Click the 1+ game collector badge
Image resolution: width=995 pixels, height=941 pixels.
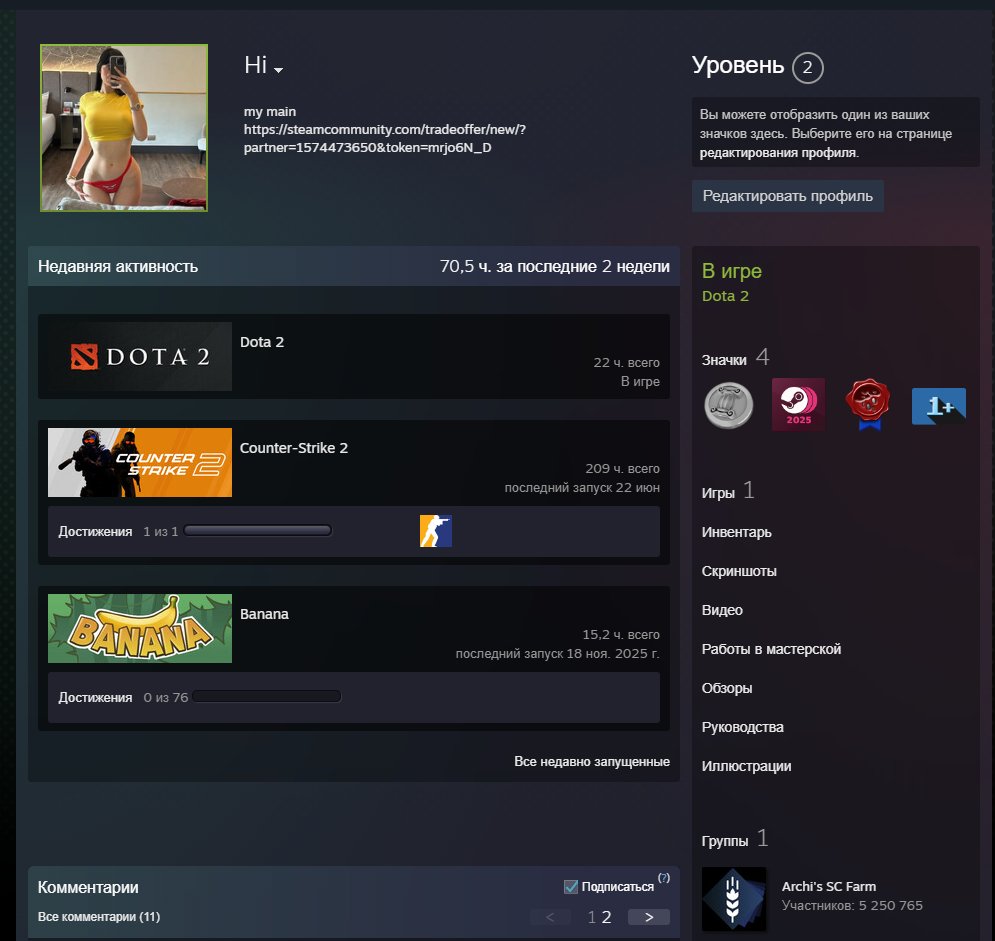pos(939,406)
